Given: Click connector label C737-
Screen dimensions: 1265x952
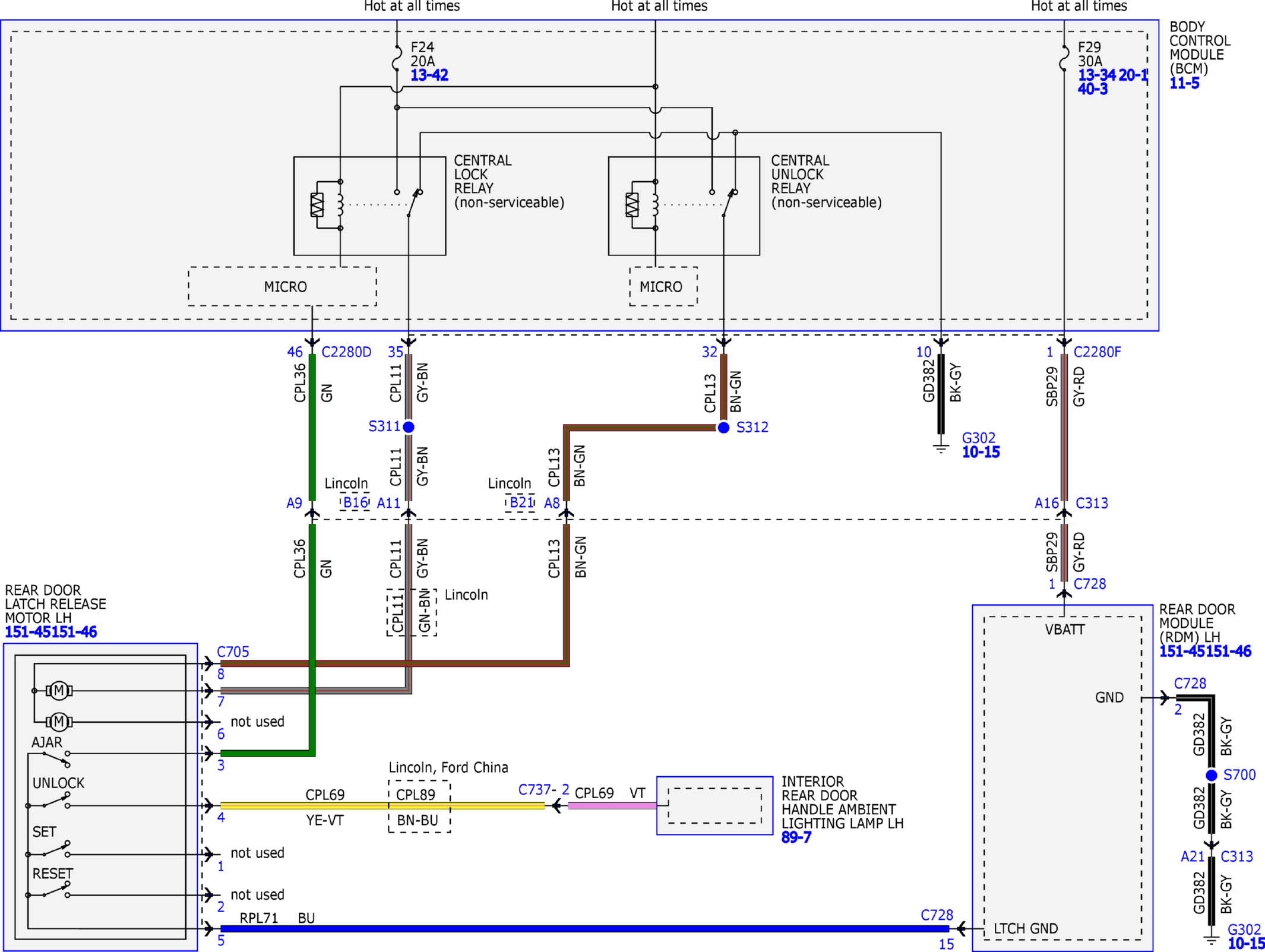Looking at the screenshot, I should pyautogui.click(x=537, y=790).
